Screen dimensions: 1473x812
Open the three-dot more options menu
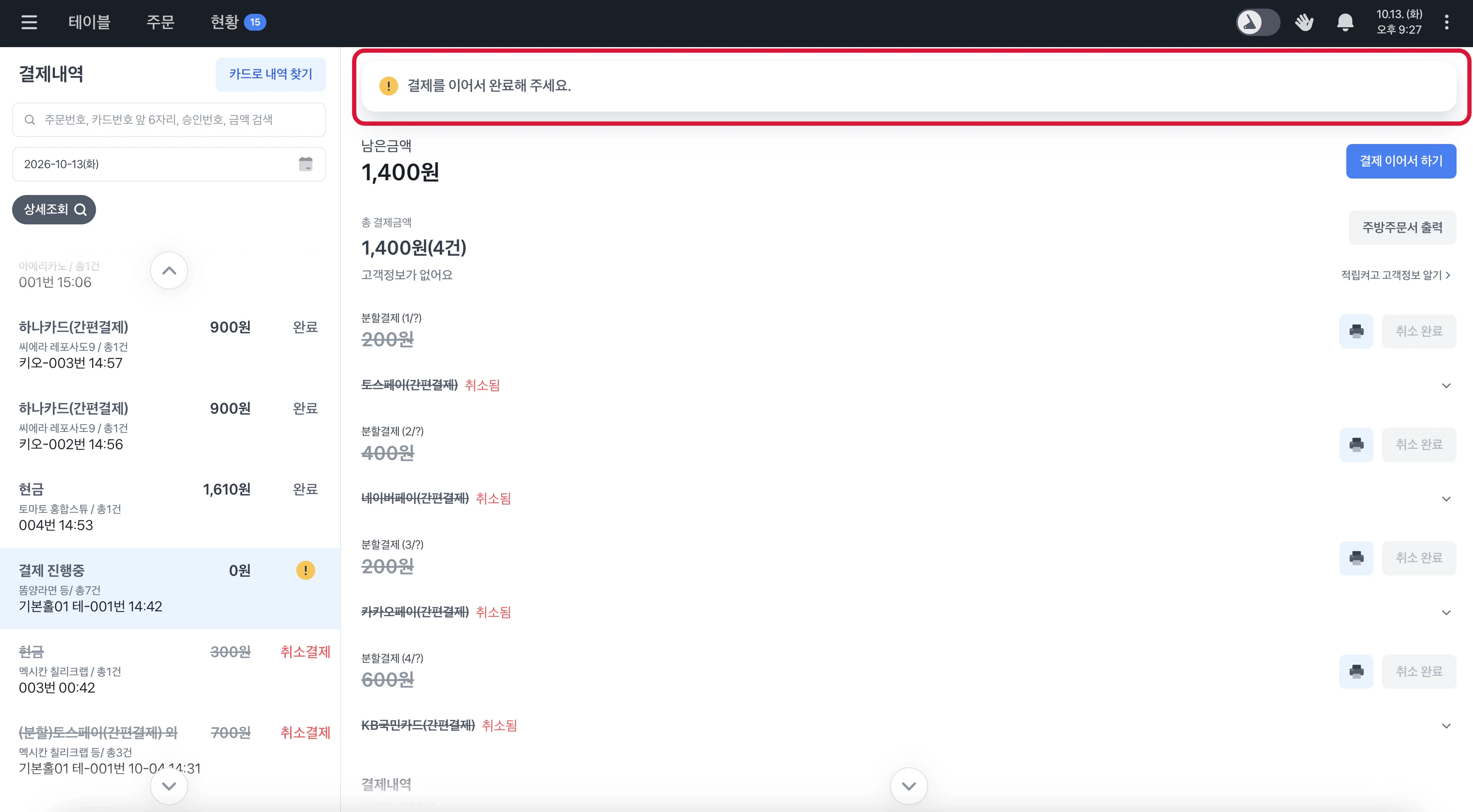pyautogui.click(x=1447, y=22)
